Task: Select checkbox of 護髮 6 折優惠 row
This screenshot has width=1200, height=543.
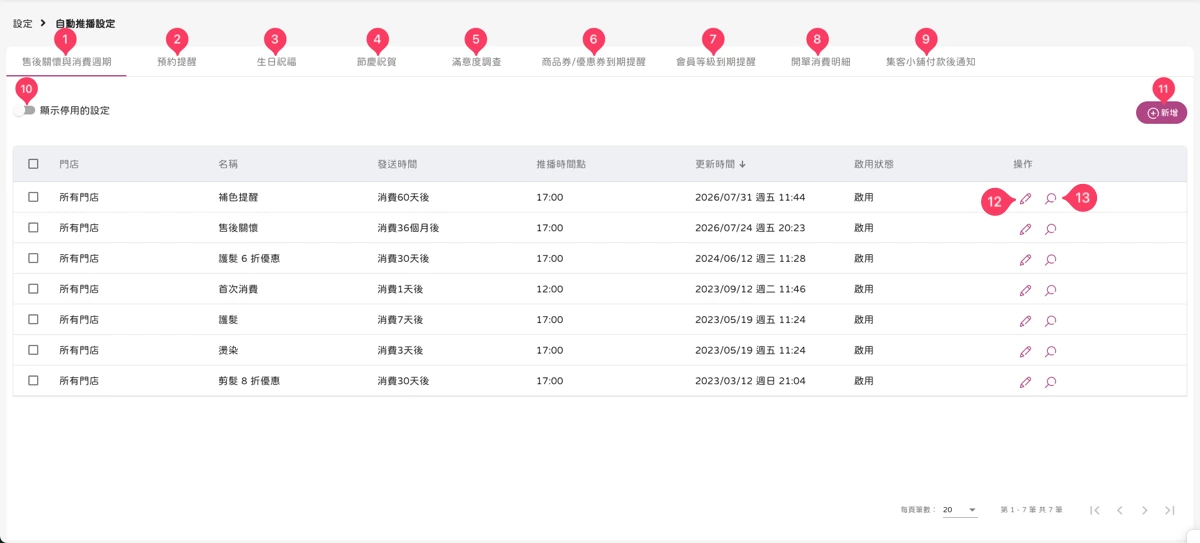Action: click(33, 258)
